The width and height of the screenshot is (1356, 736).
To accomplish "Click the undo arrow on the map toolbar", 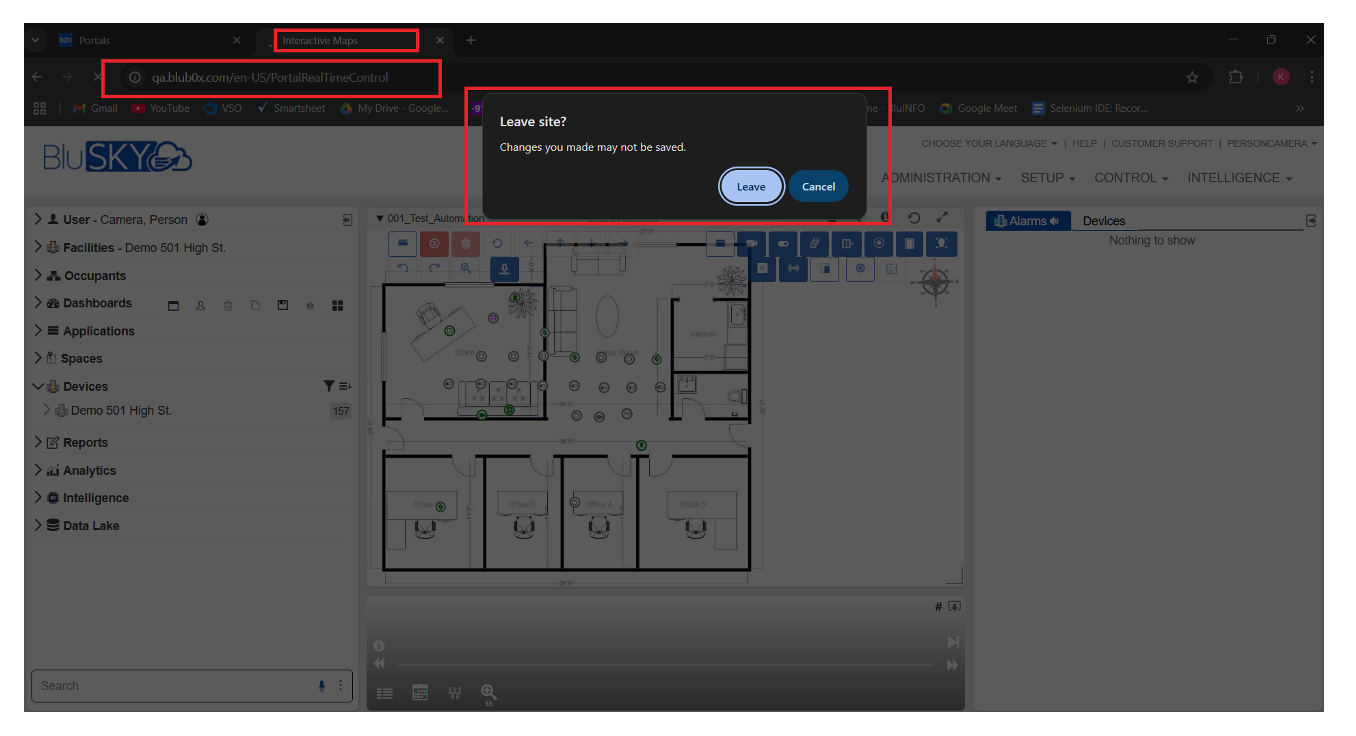I will click(403, 268).
